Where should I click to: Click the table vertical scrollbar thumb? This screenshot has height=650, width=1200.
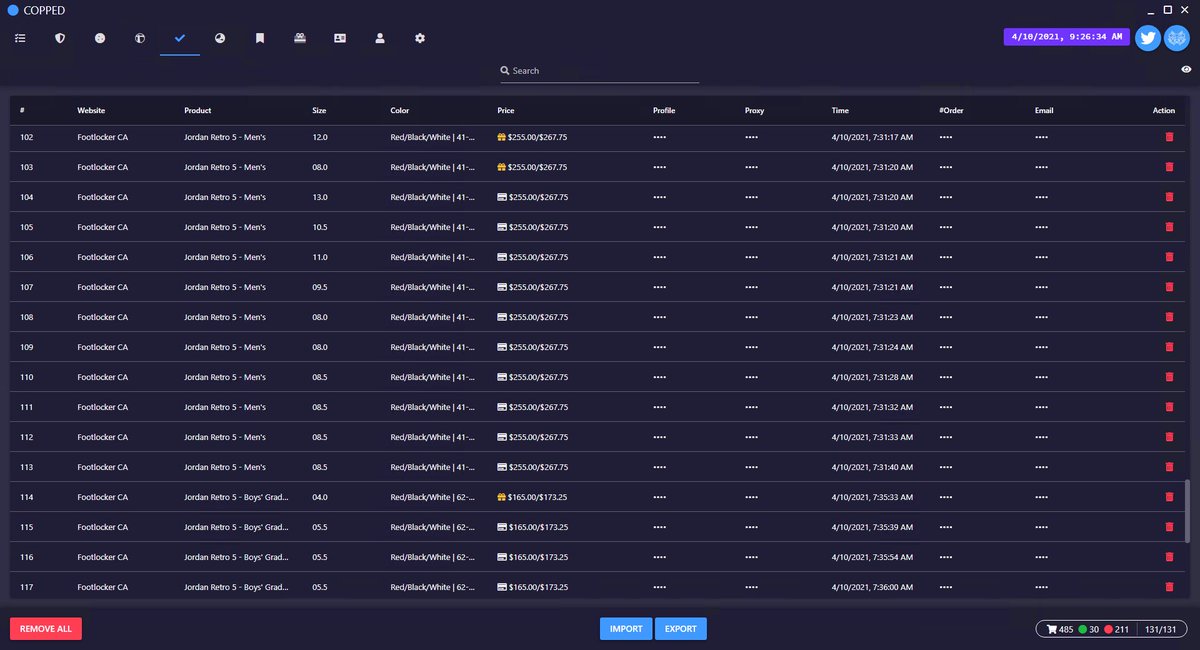pyautogui.click(x=1188, y=510)
